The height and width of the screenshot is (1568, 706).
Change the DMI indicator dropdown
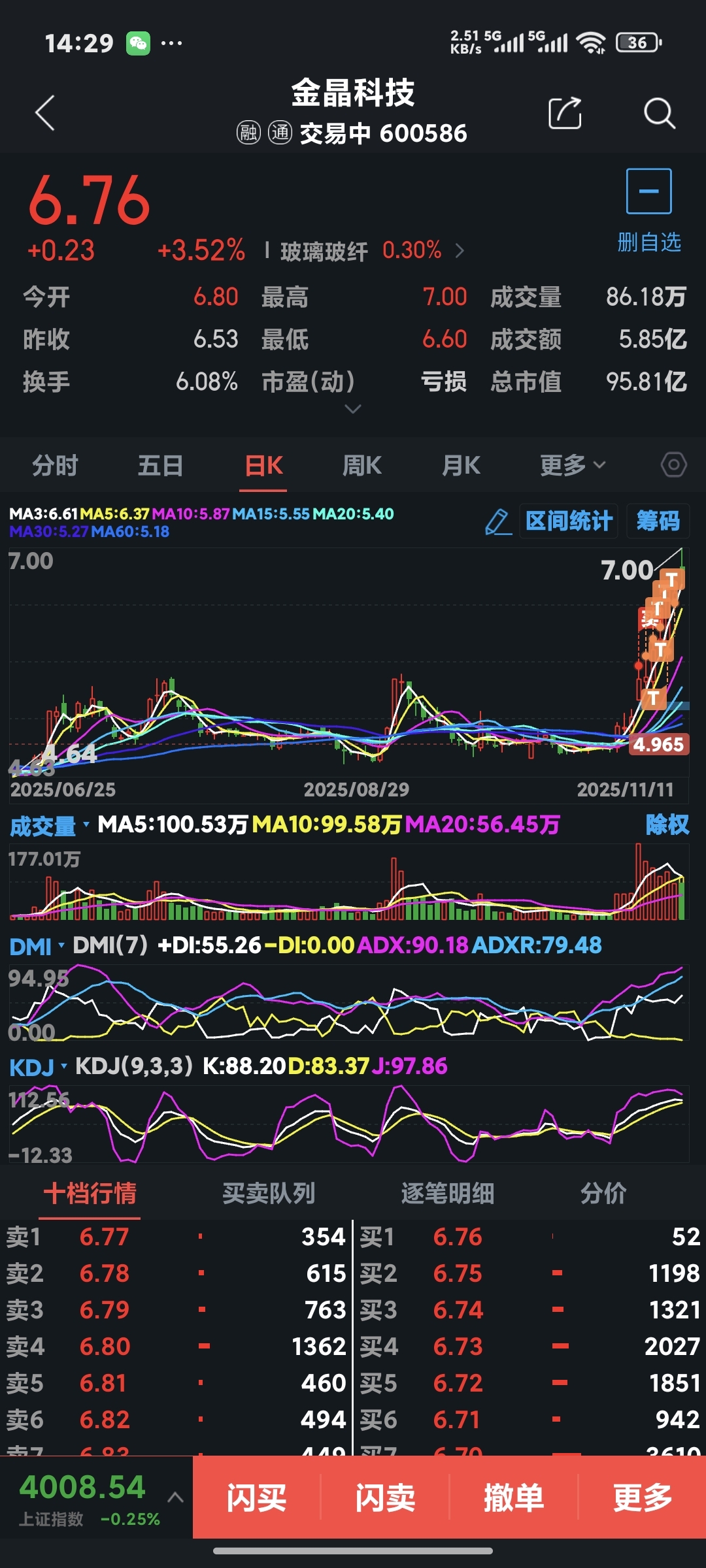pos(37,946)
